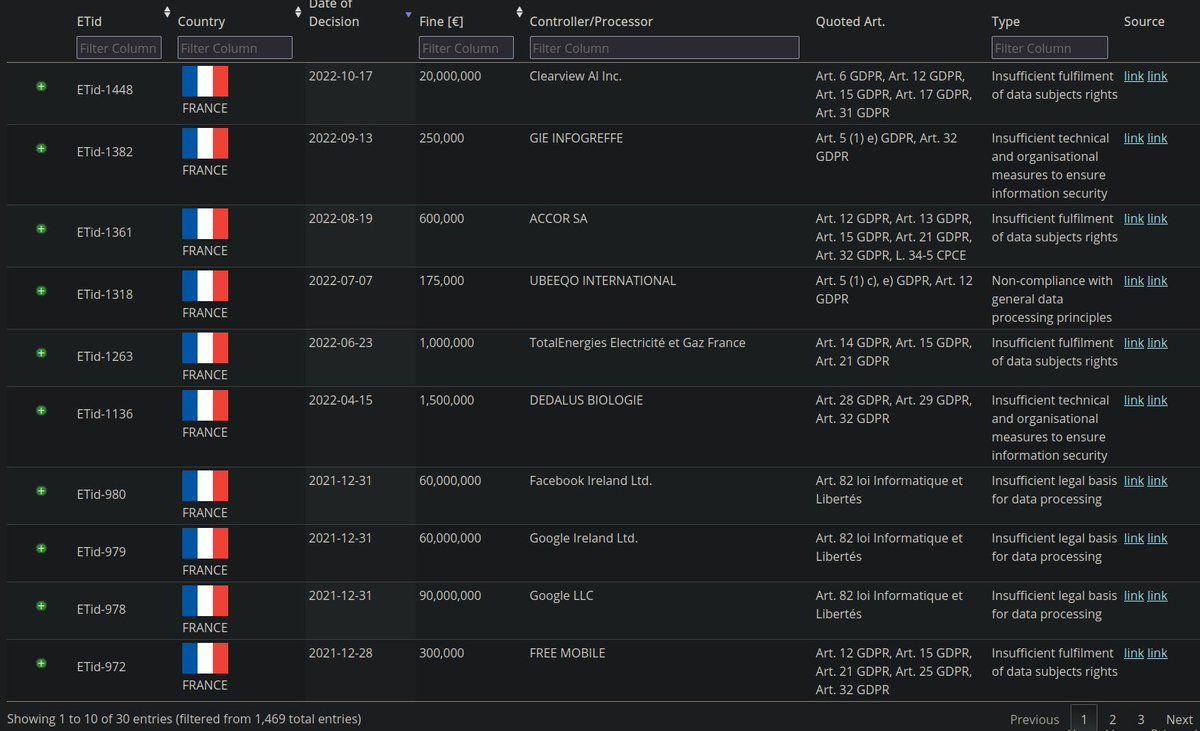Open the second source link for FREE MOBILE
The height and width of the screenshot is (731, 1200).
pyautogui.click(x=1157, y=653)
